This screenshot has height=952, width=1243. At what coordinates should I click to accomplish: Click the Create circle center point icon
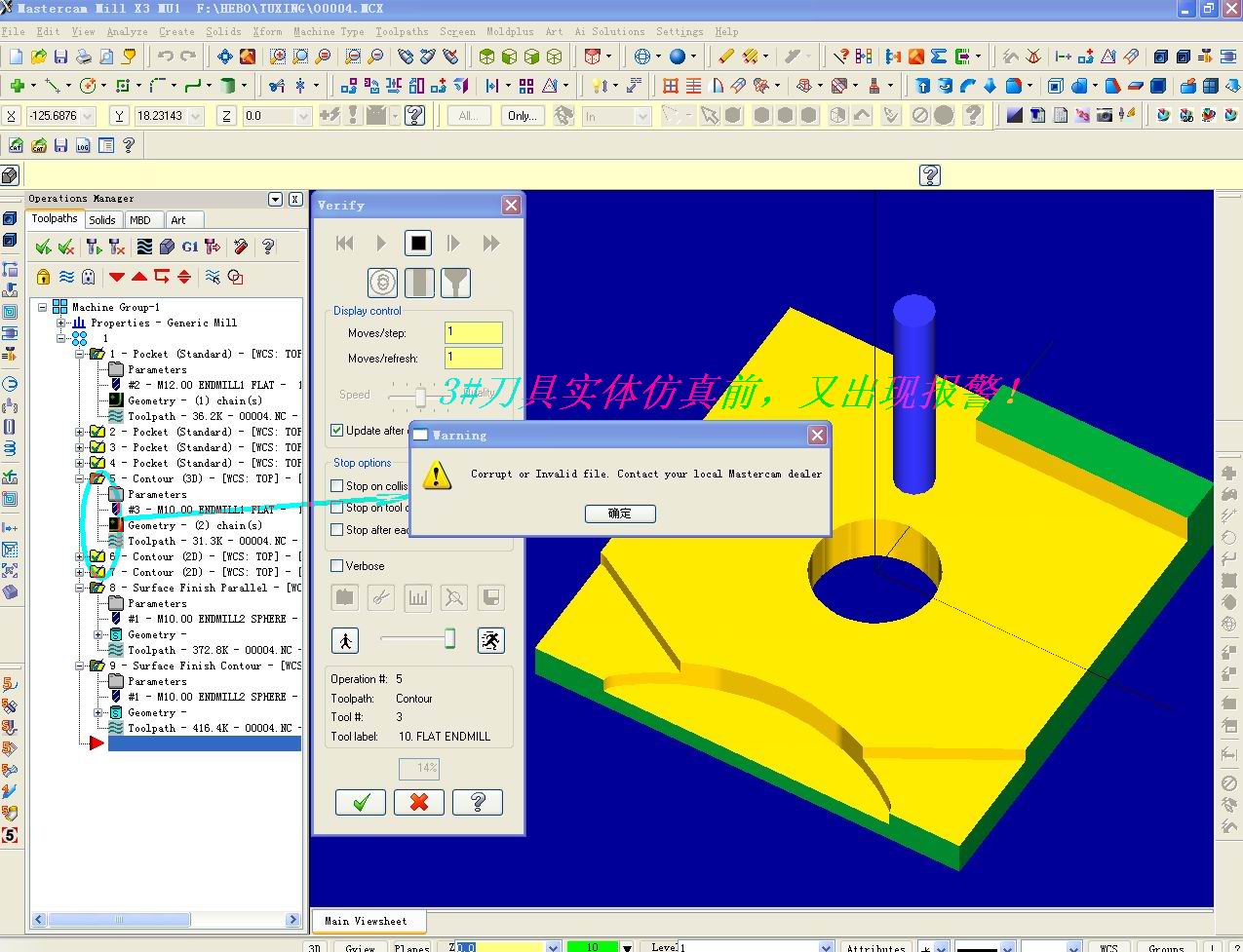click(88, 86)
